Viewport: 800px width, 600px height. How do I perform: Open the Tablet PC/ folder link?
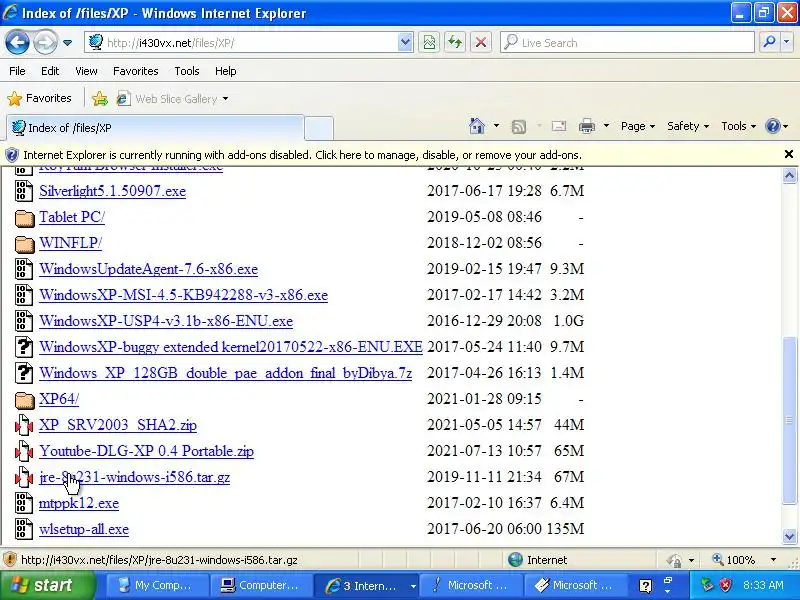tap(72, 217)
